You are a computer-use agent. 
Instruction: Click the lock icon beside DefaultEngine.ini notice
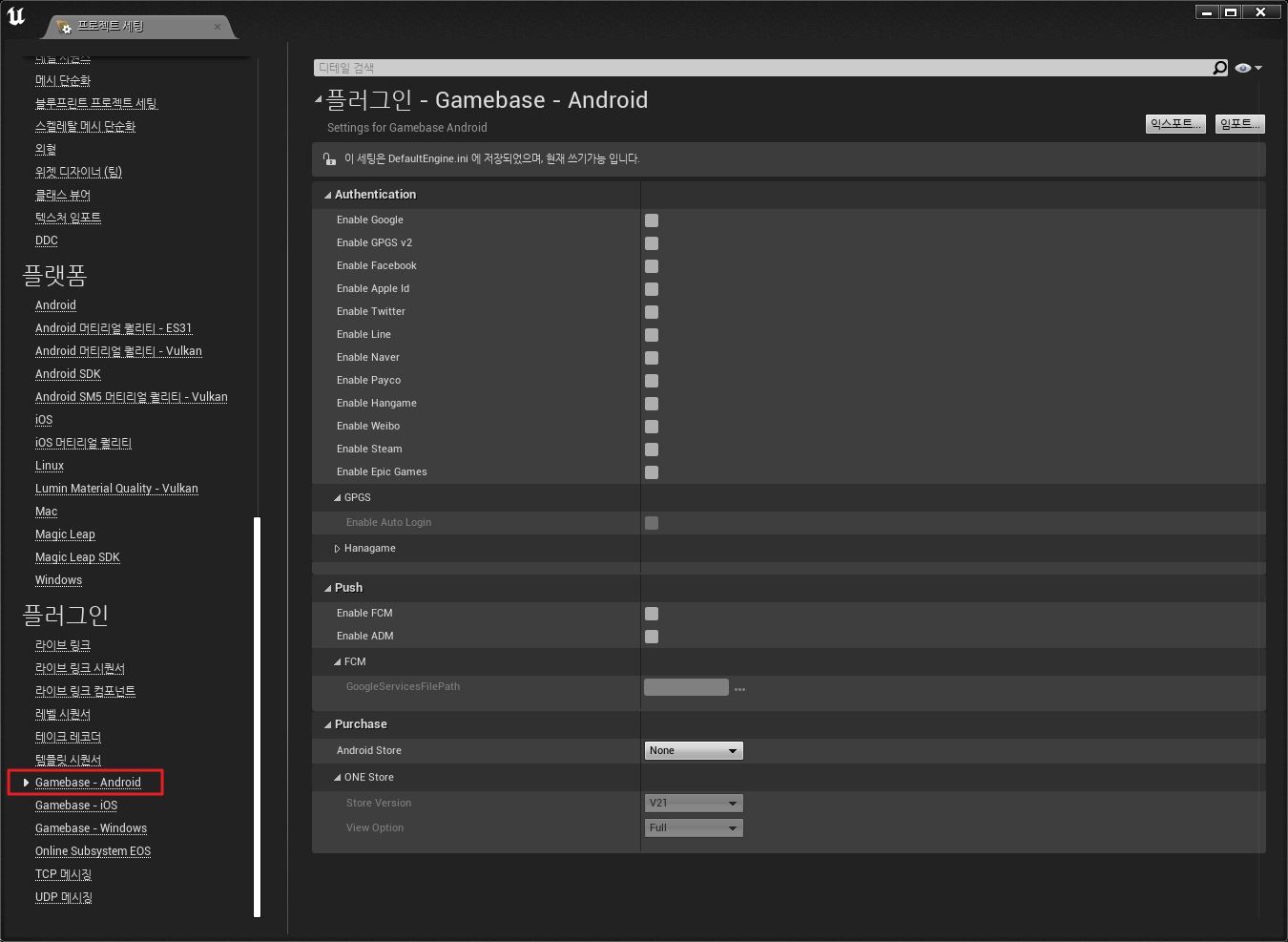(x=329, y=159)
